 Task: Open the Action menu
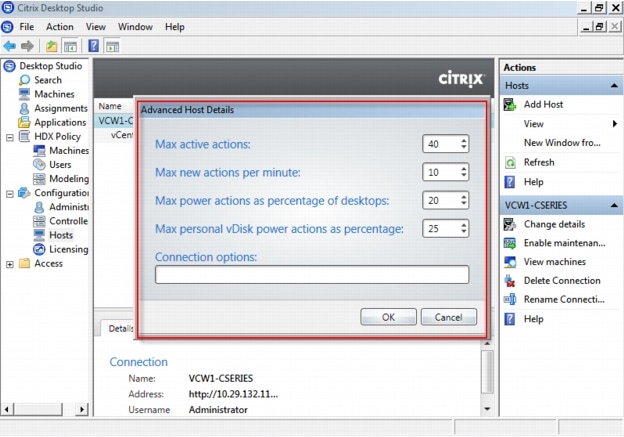pos(60,27)
